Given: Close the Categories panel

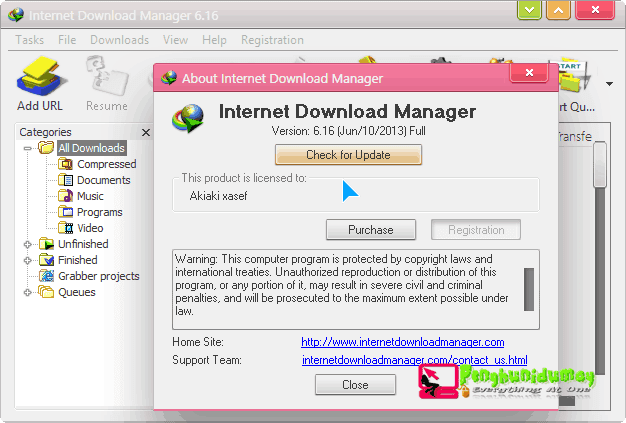Looking at the screenshot, I should (x=146, y=132).
